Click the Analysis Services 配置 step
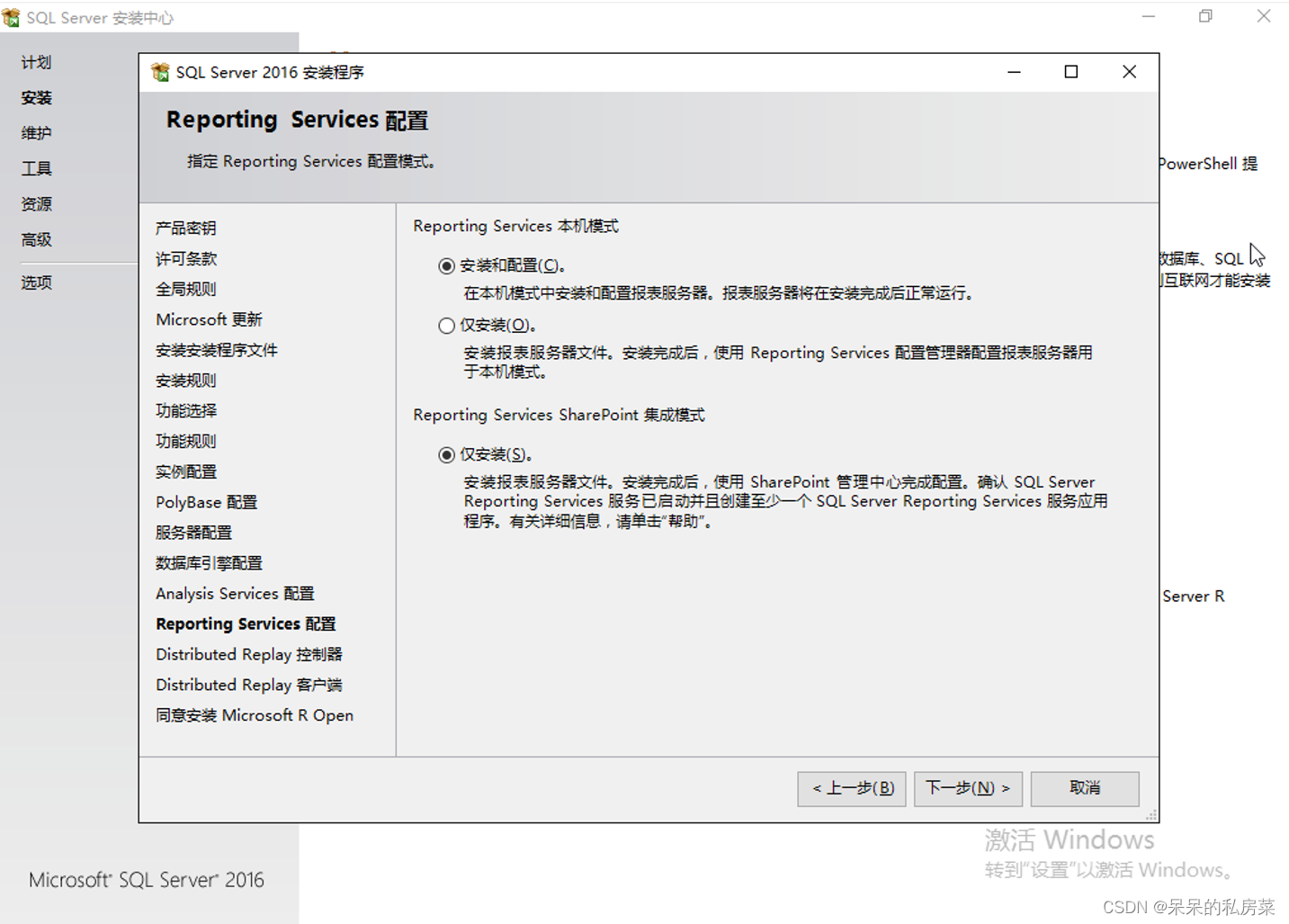 pyautogui.click(x=235, y=594)
